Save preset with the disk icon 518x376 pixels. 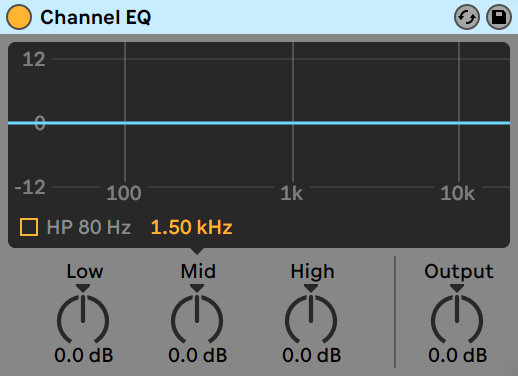[x=499, y=17]
